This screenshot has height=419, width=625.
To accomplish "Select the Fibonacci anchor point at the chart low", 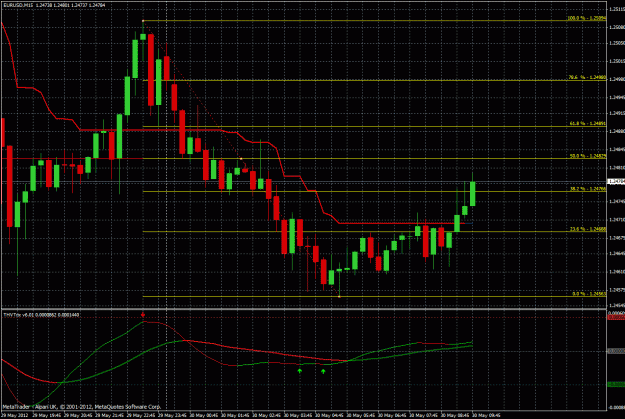I will (339, 297).
